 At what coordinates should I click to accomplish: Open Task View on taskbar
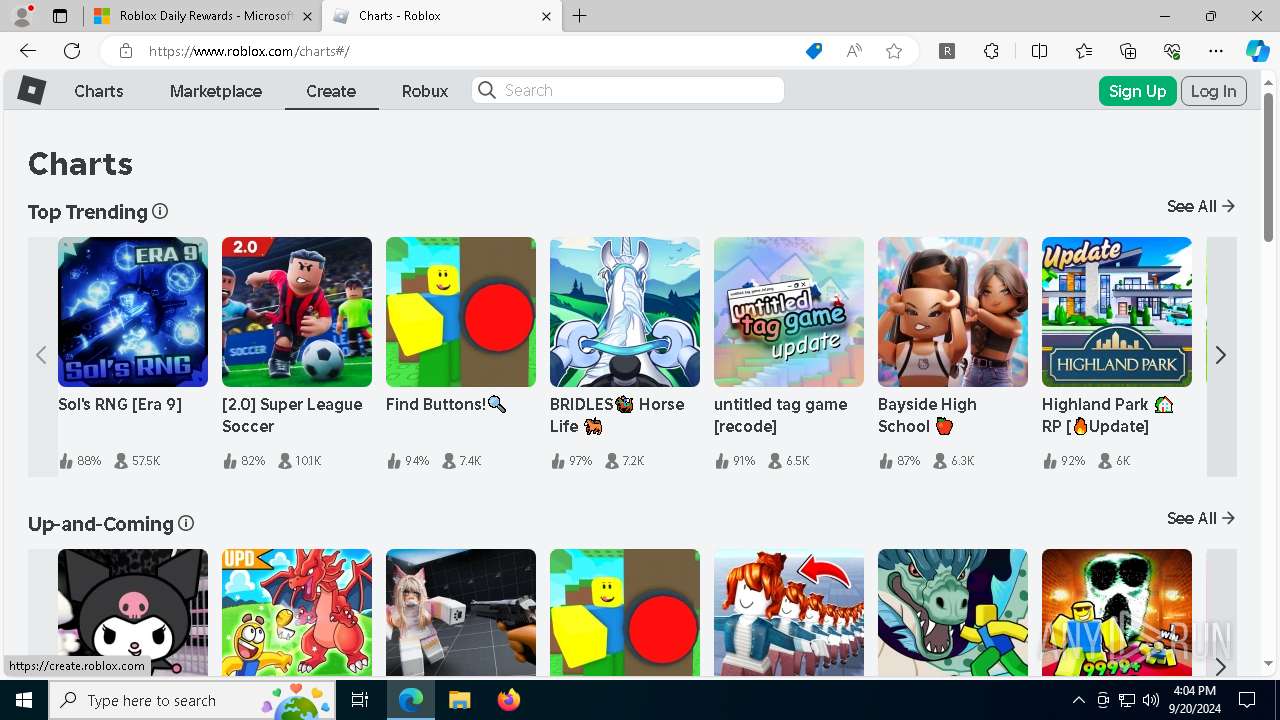tap(360, 700)
